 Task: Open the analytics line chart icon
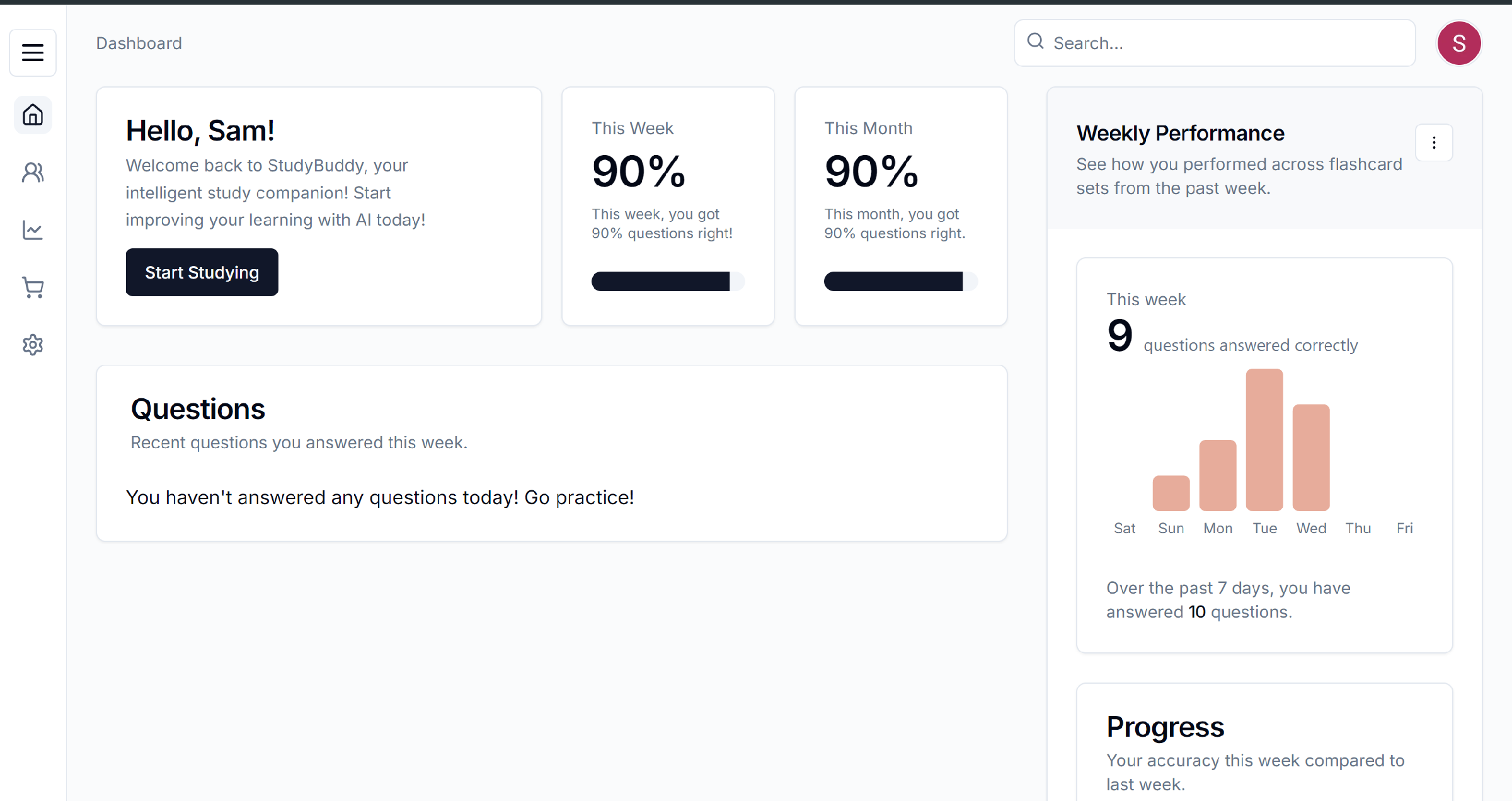tap(33, 230)
